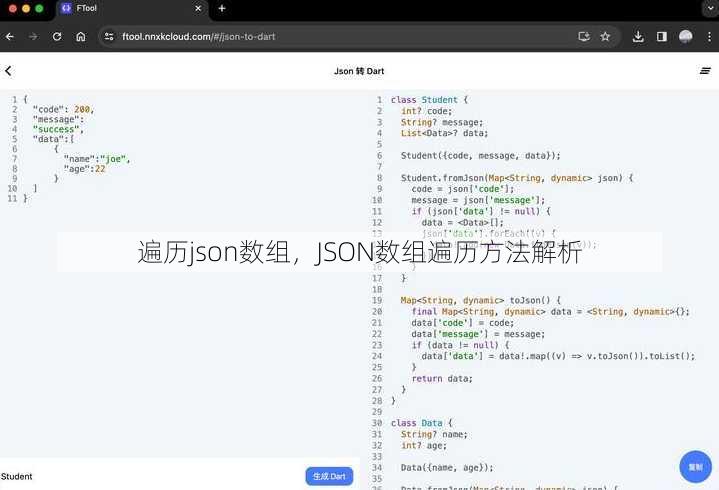Click the "data":[ line in JSON input

53,139
